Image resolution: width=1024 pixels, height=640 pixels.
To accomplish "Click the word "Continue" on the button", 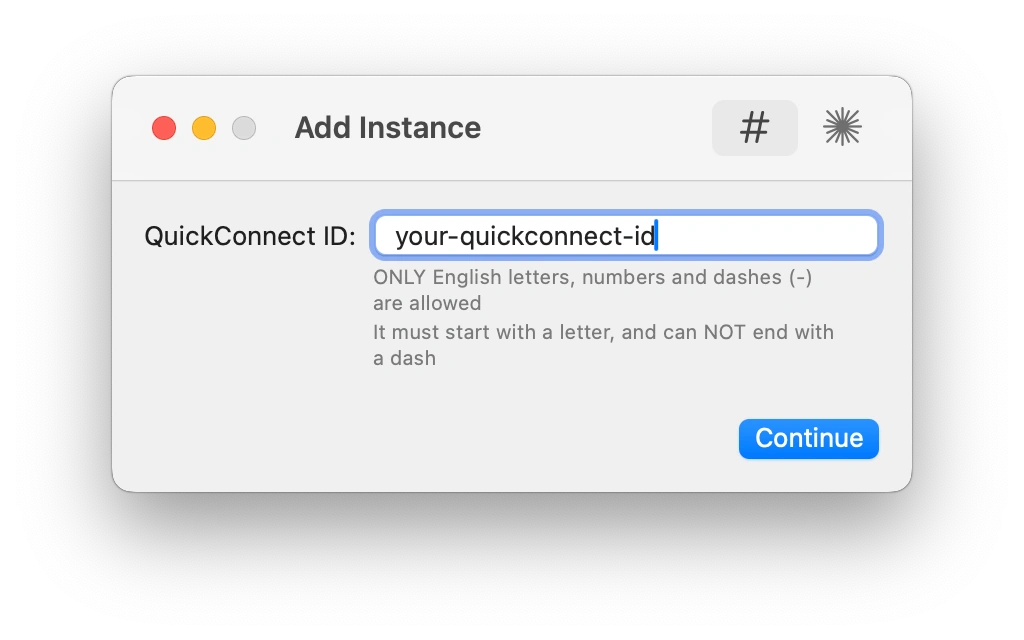I will coord(808,438).
